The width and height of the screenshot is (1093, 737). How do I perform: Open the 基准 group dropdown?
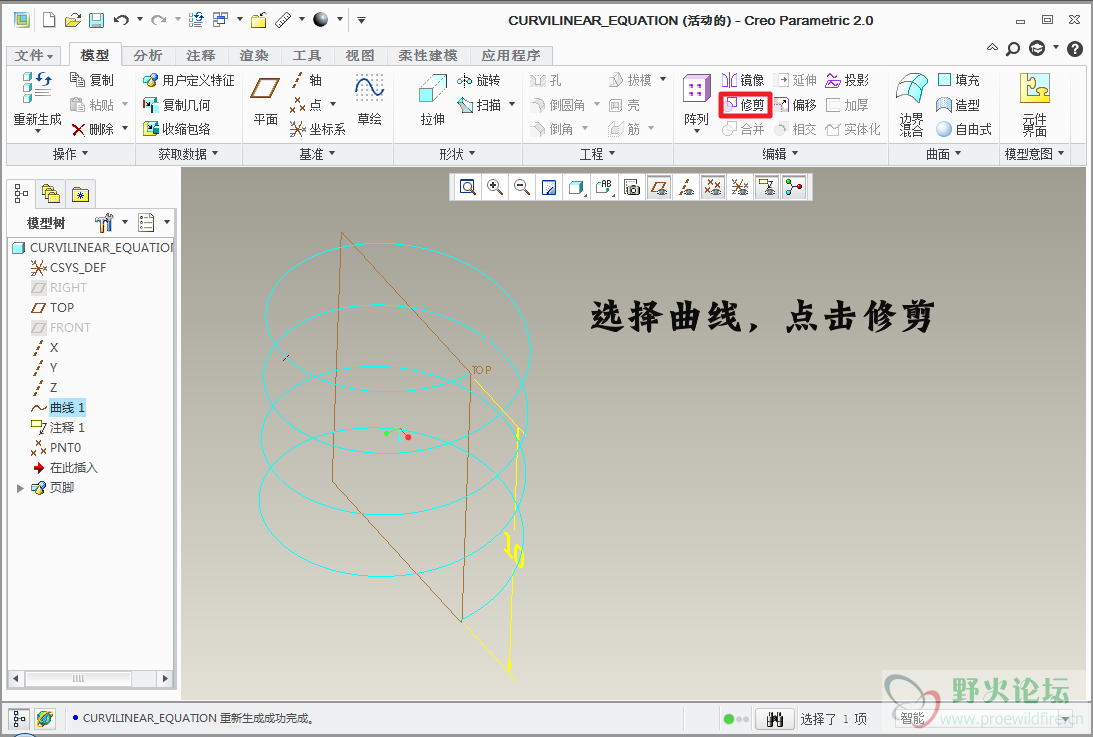tap(317, 154)
